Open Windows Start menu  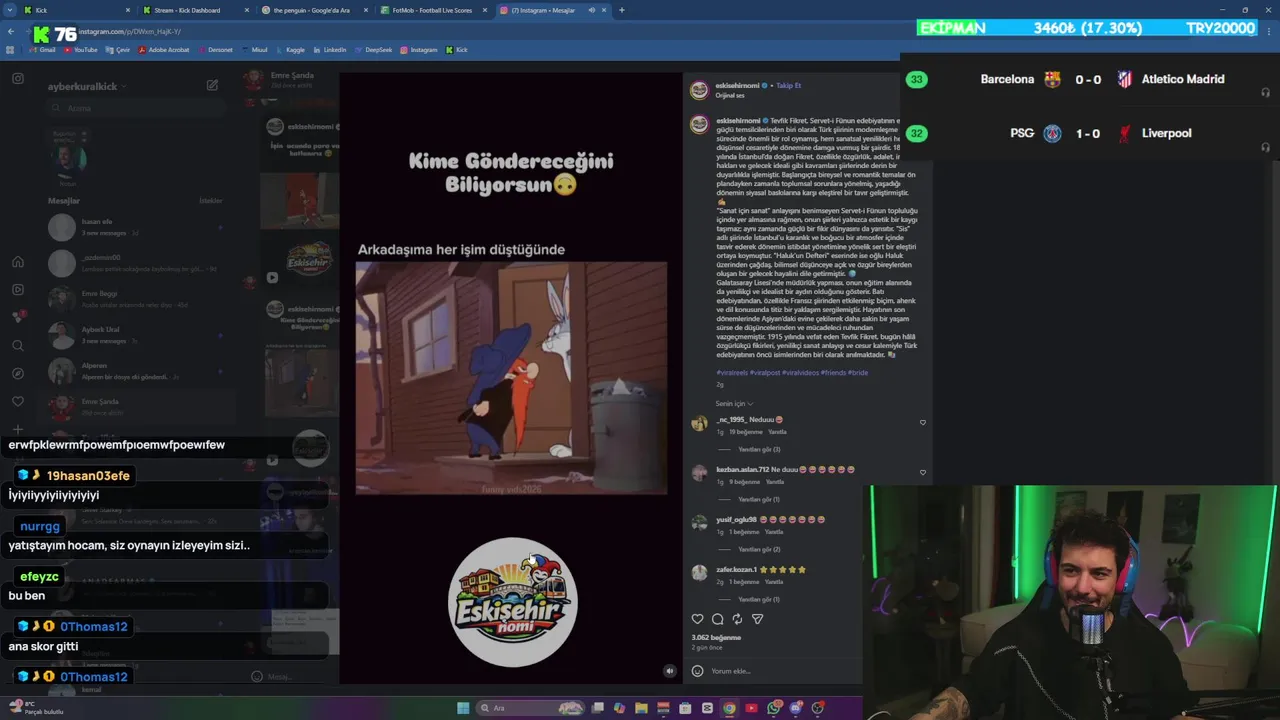(x=463, y=708)
